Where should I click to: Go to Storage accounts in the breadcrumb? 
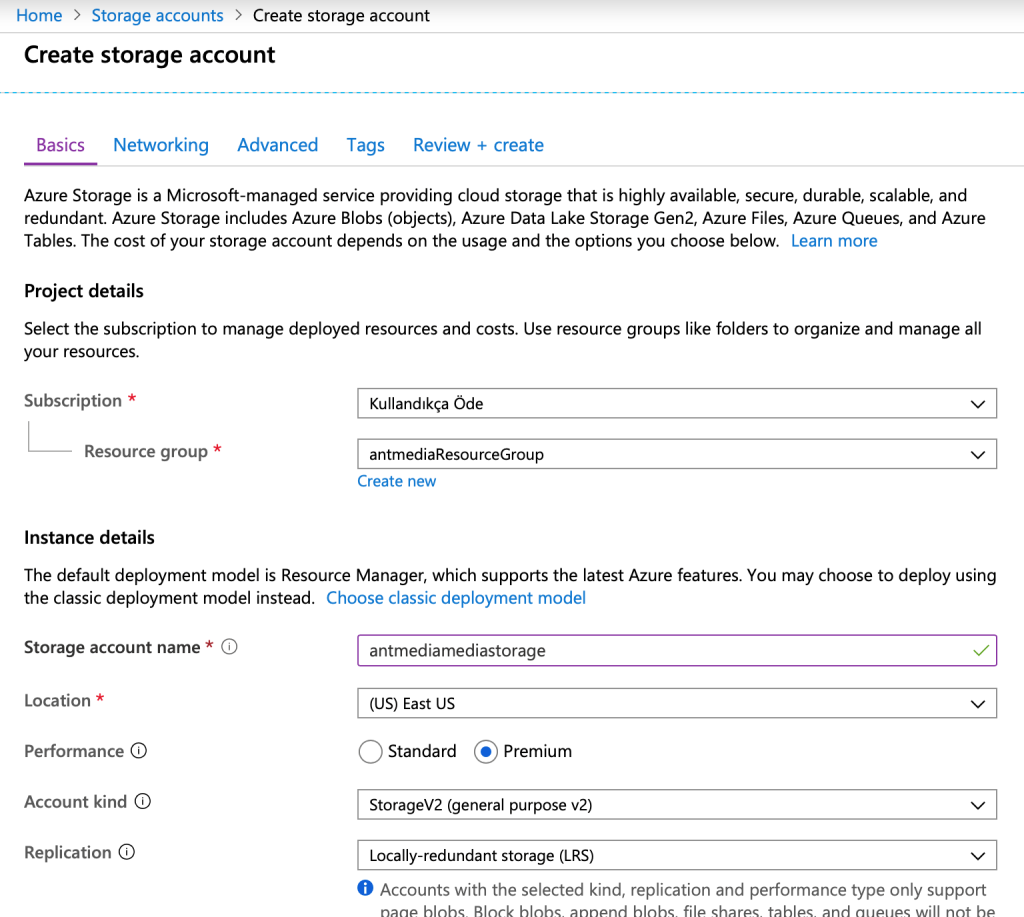[157, 15]
